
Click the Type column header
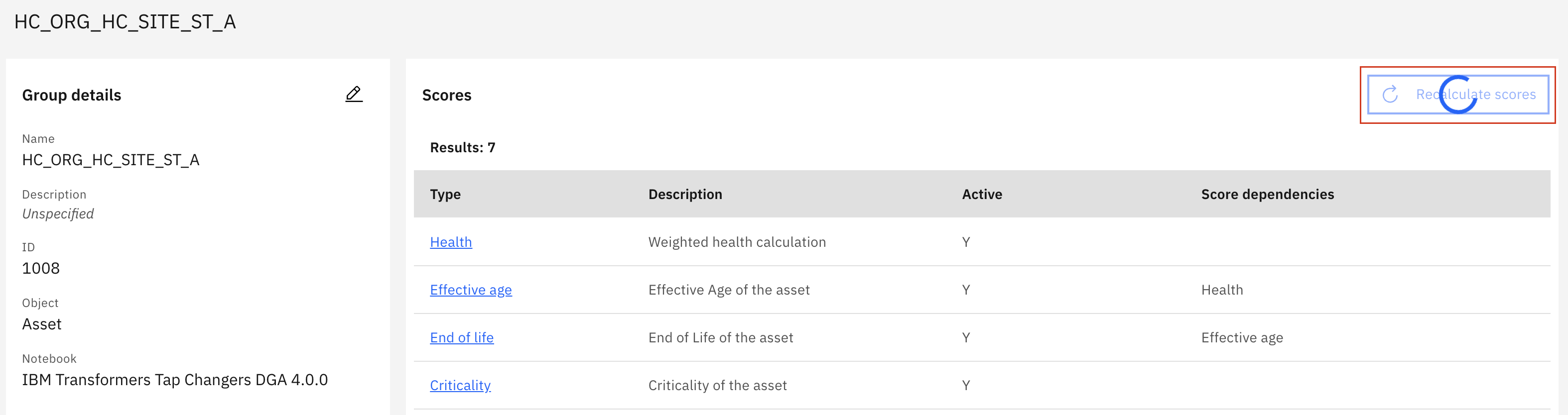(x=445, y=194)
